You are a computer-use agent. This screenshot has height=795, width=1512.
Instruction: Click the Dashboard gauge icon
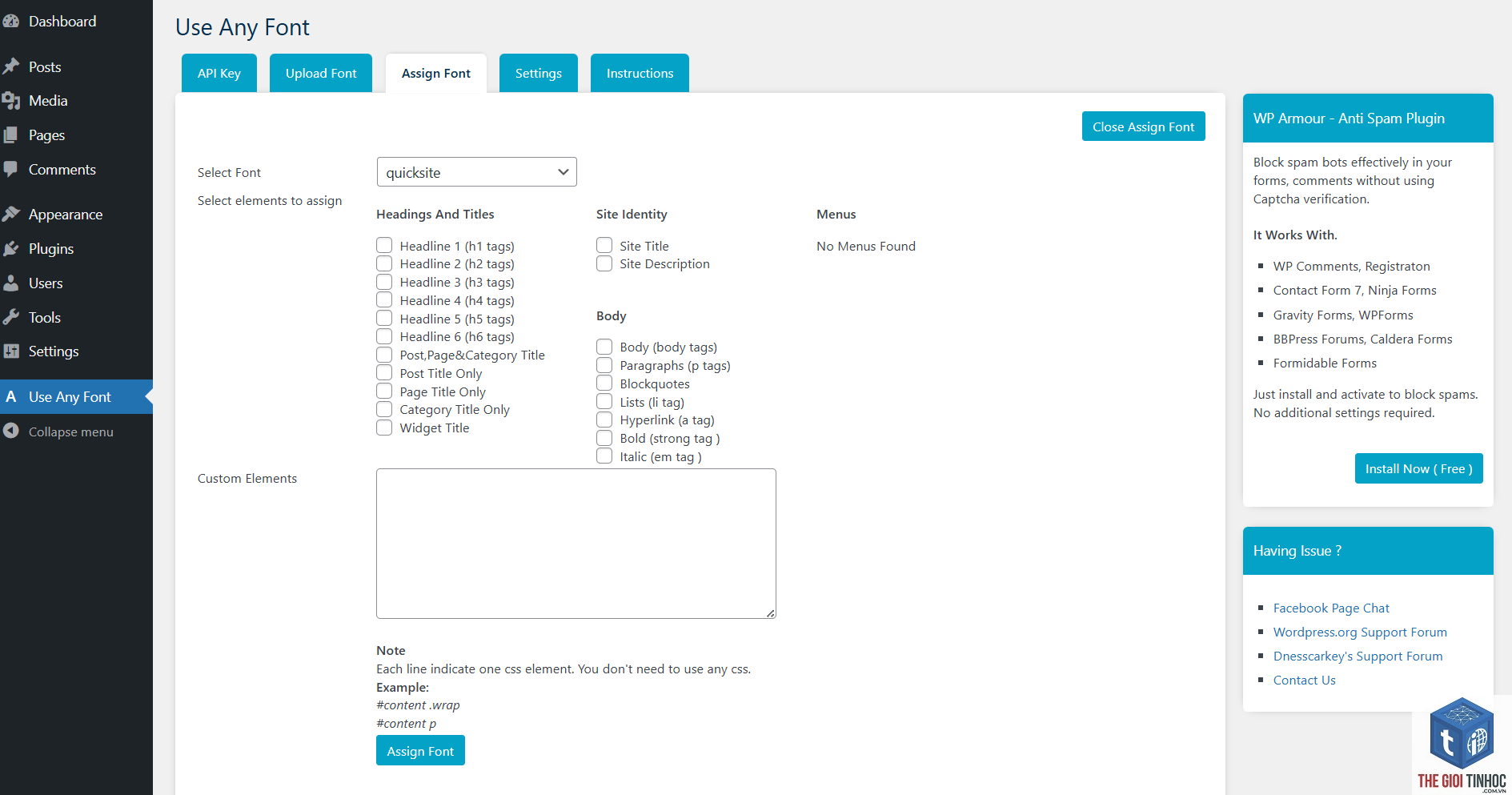[10, 22]
